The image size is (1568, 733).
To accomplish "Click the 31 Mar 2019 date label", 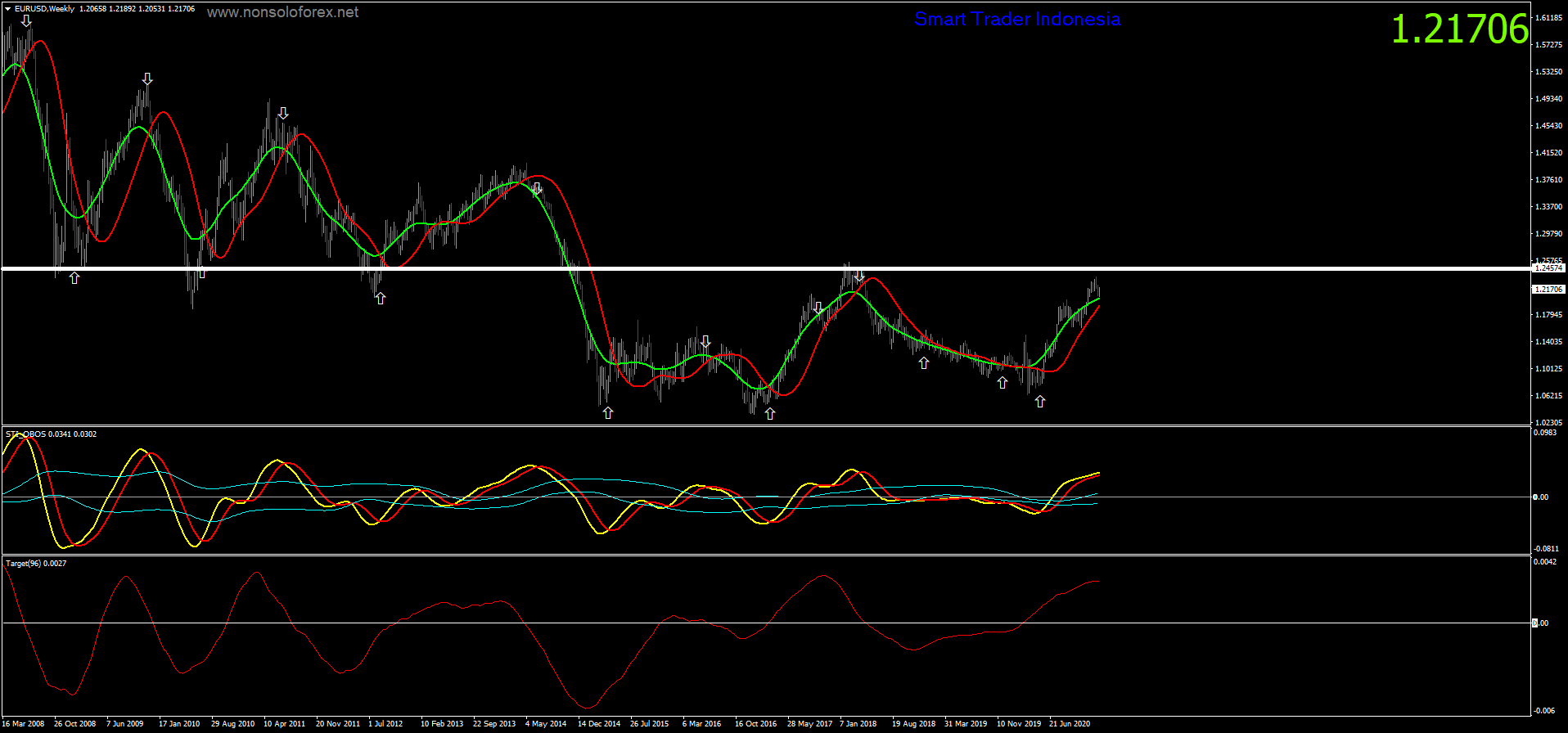I will tap(966, 723).
